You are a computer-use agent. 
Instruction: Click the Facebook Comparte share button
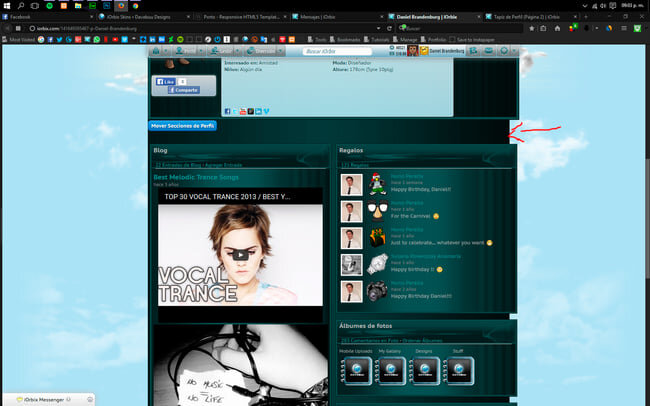point(184,90)
